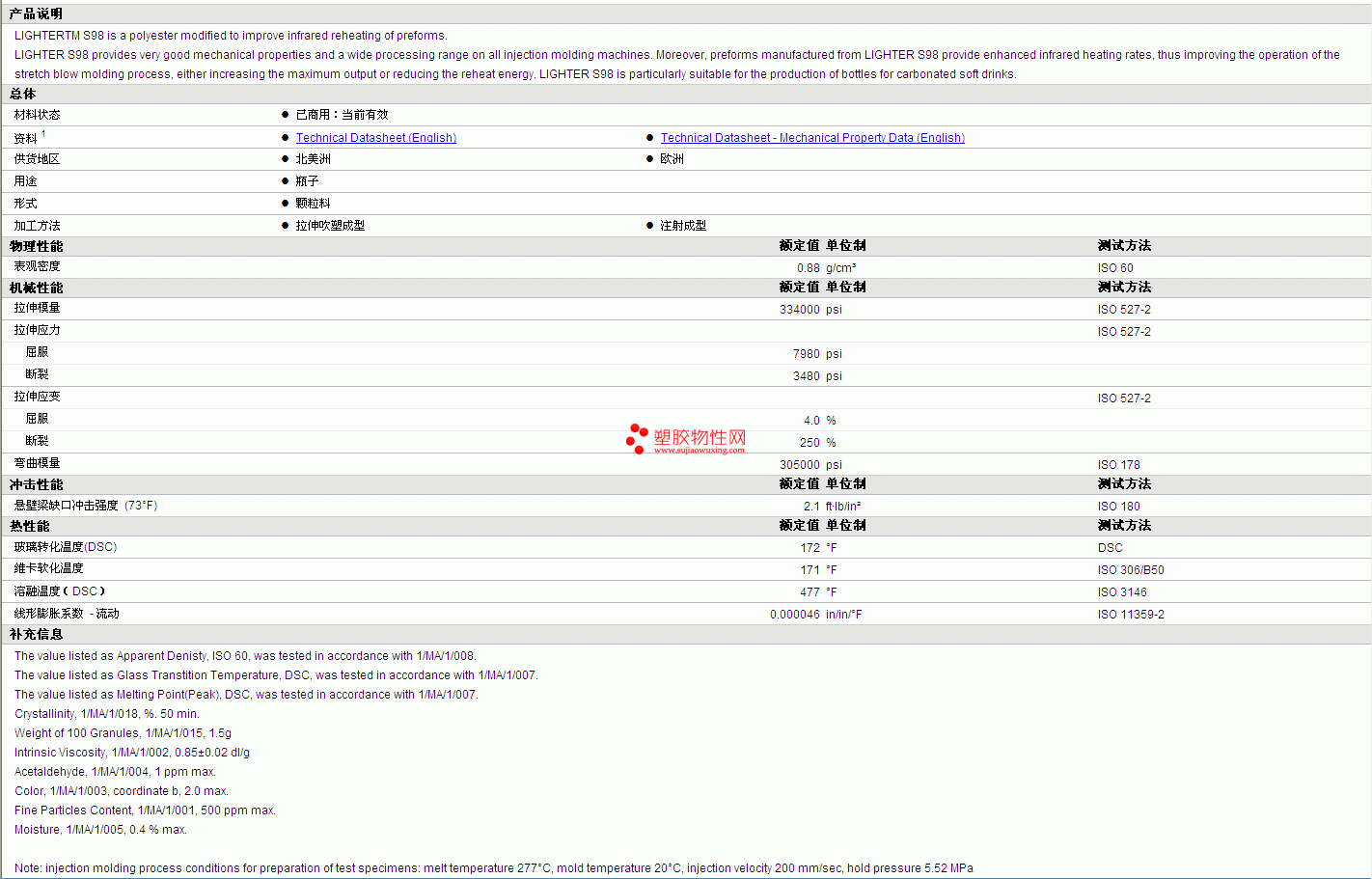Select the 334000 tensile modulus value
Image resolution: width=1372 pixels, height=879 pixels.
[x=800, y=310]
